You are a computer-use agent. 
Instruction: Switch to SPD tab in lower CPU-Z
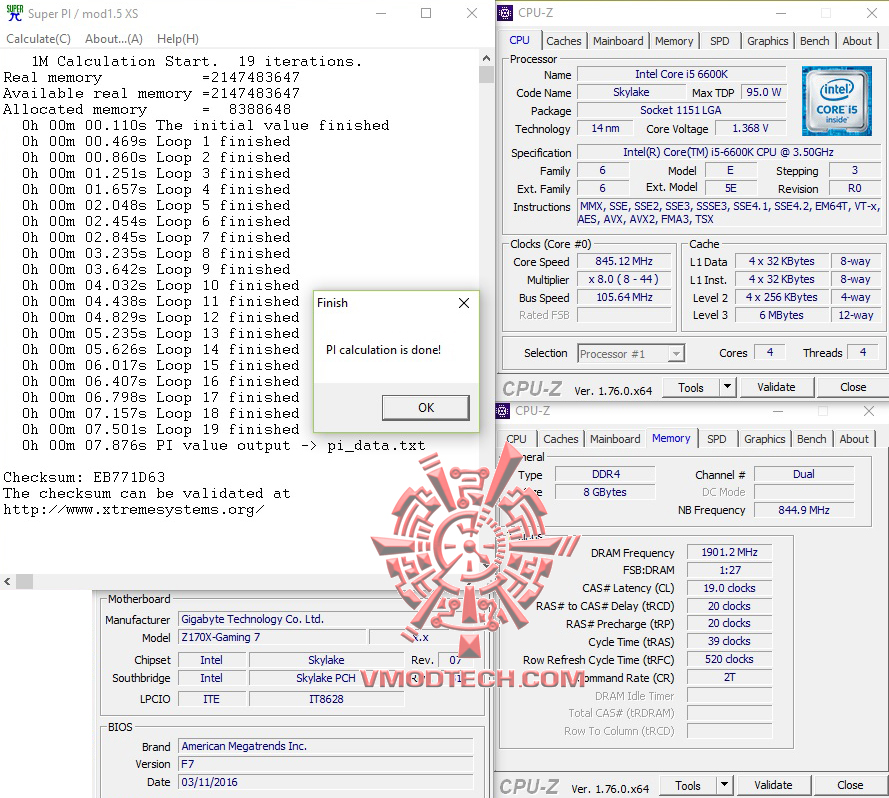tap(717, 439)
